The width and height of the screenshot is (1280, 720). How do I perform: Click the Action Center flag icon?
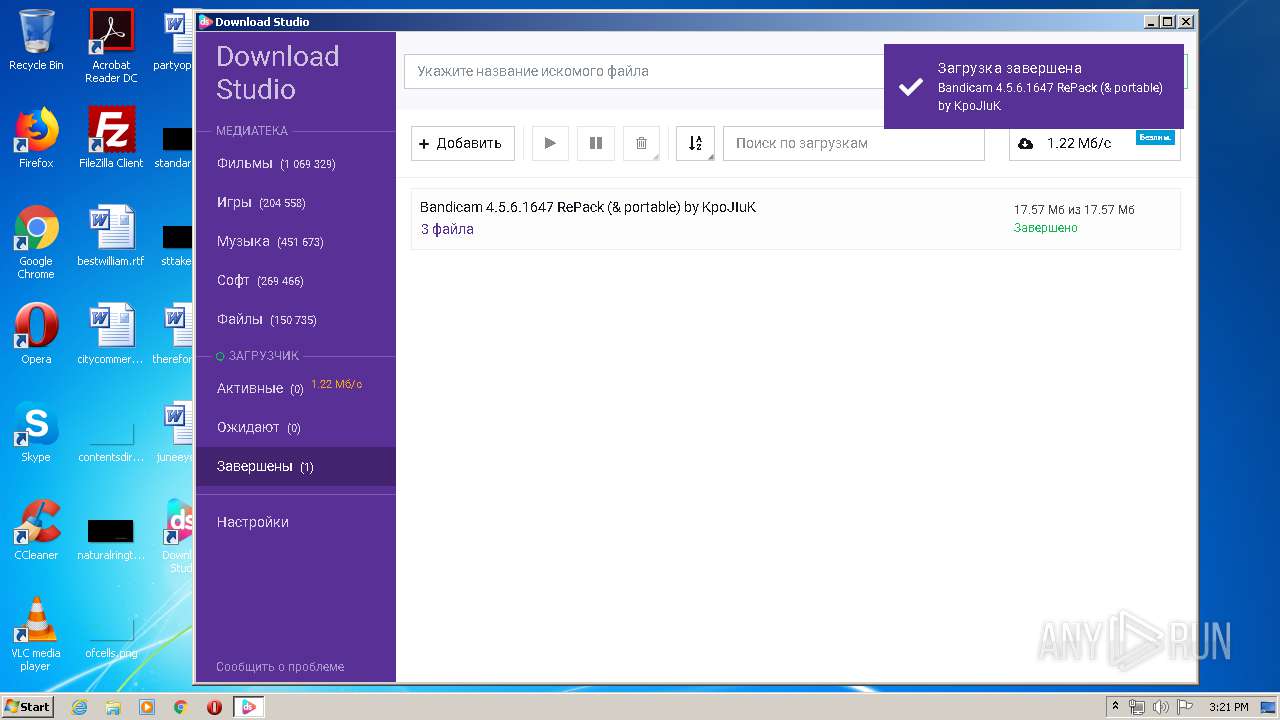point(1183,707)
